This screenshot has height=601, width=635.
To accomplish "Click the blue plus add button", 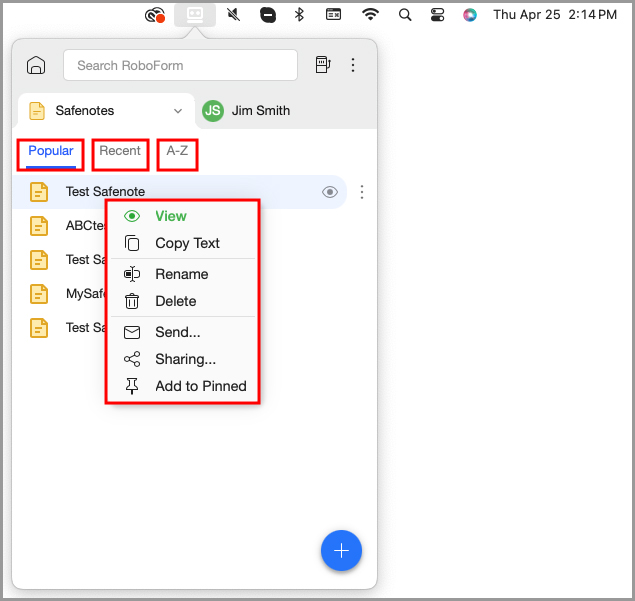I will tap(341, 550).
